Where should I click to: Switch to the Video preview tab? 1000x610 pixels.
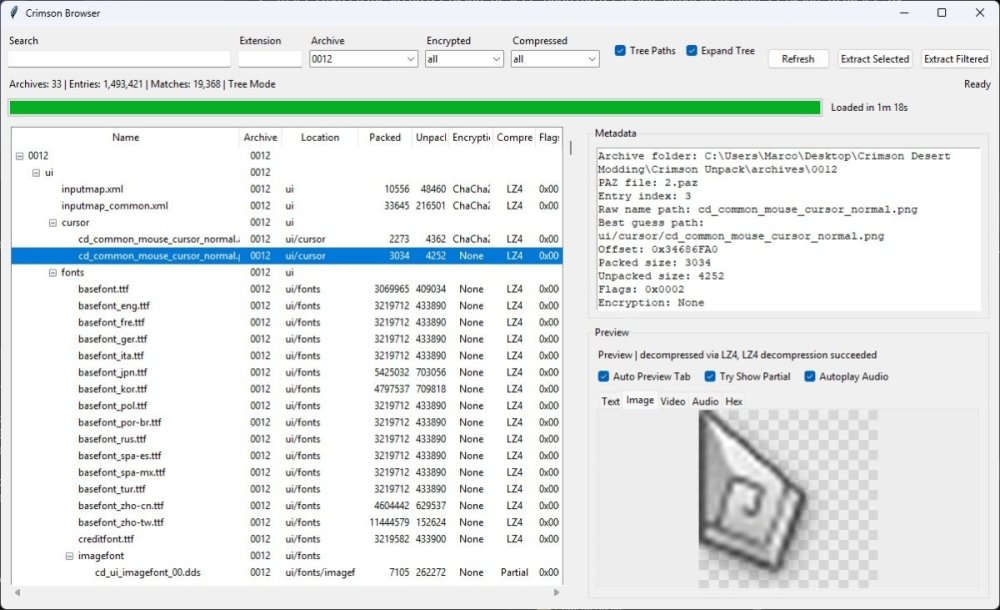coord(672,401)
